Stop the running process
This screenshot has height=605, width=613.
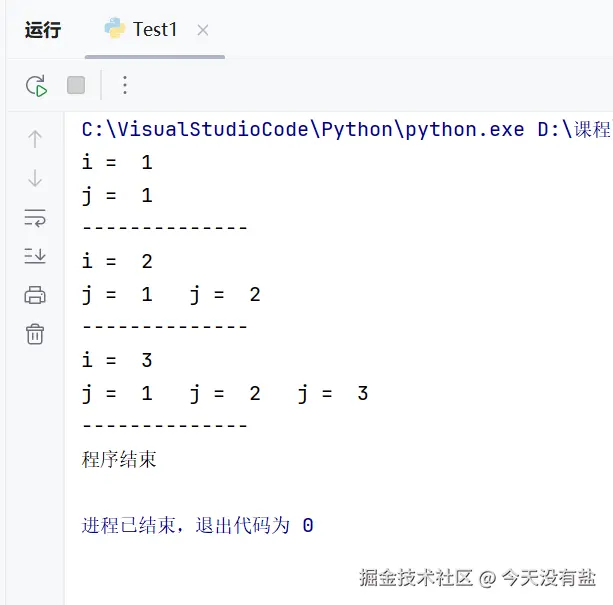click(x=76, y=86)
